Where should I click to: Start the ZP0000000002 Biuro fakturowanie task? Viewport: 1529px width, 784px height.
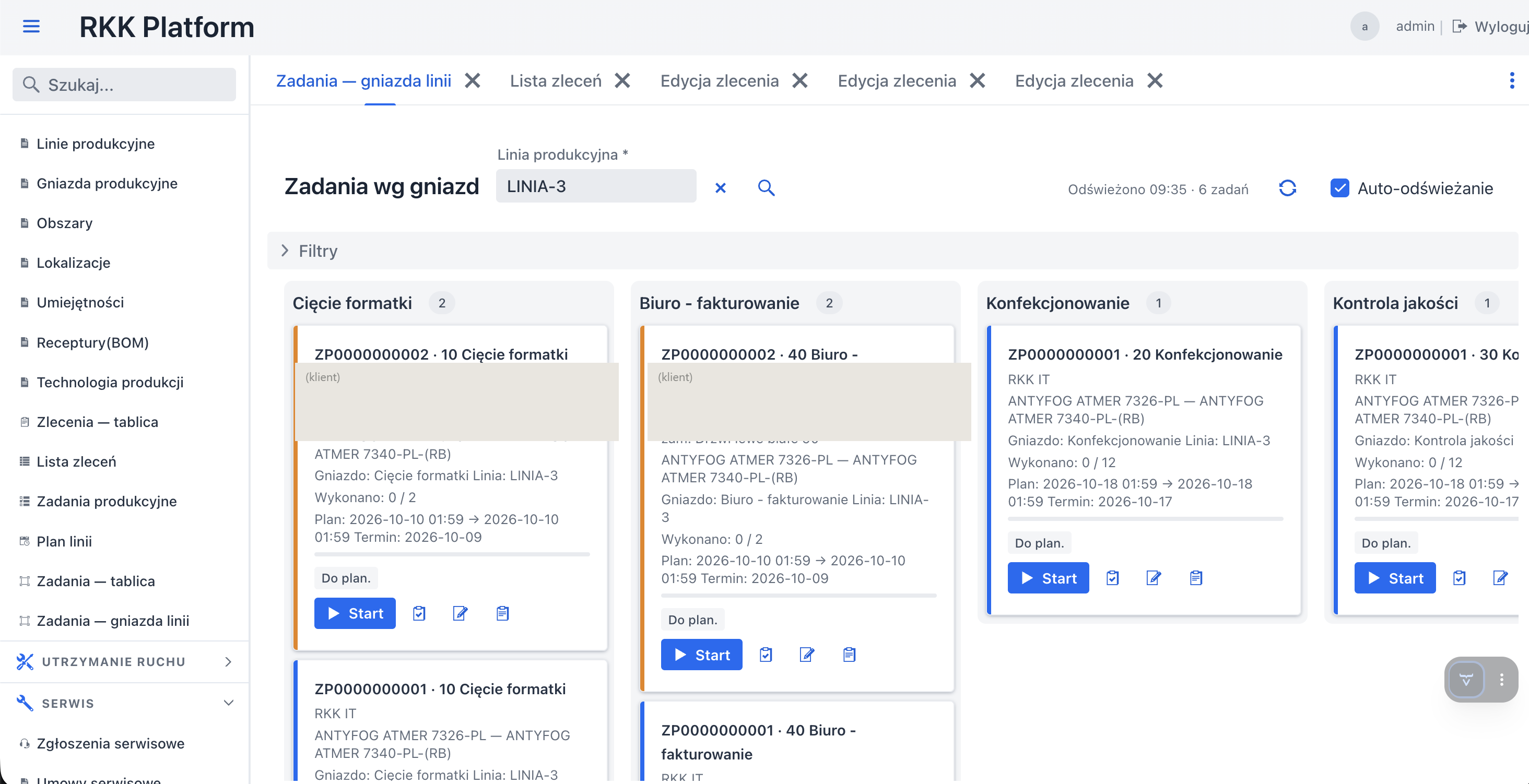[x=702, y=655]
